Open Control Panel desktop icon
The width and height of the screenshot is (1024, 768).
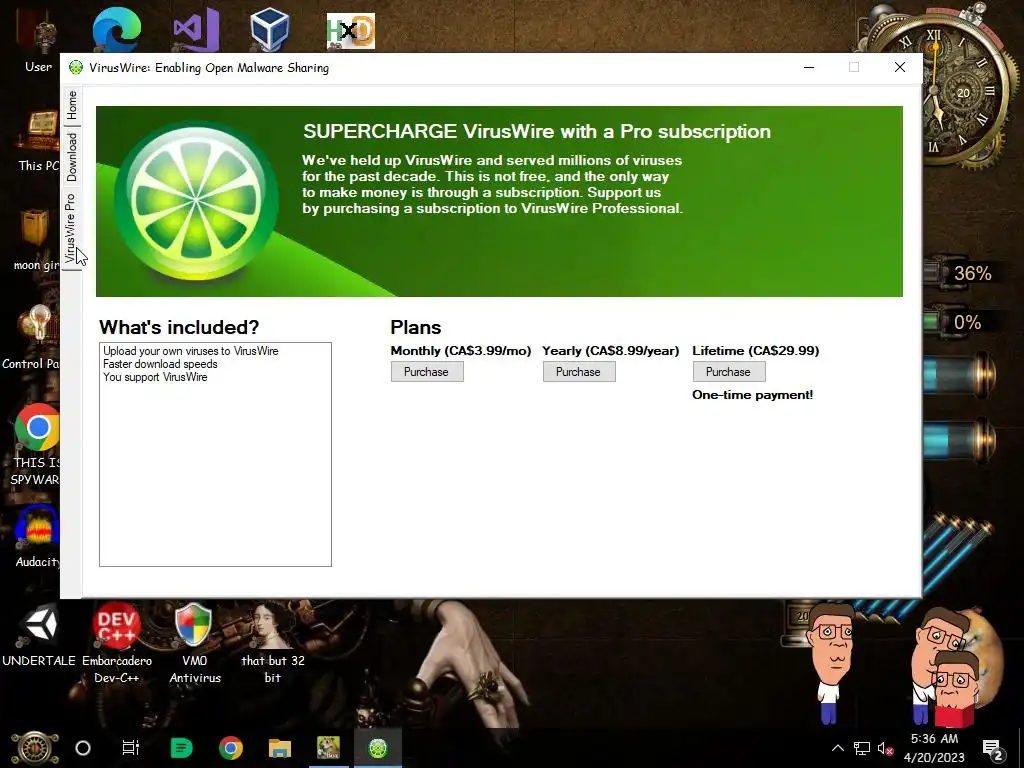click(33, 338)
